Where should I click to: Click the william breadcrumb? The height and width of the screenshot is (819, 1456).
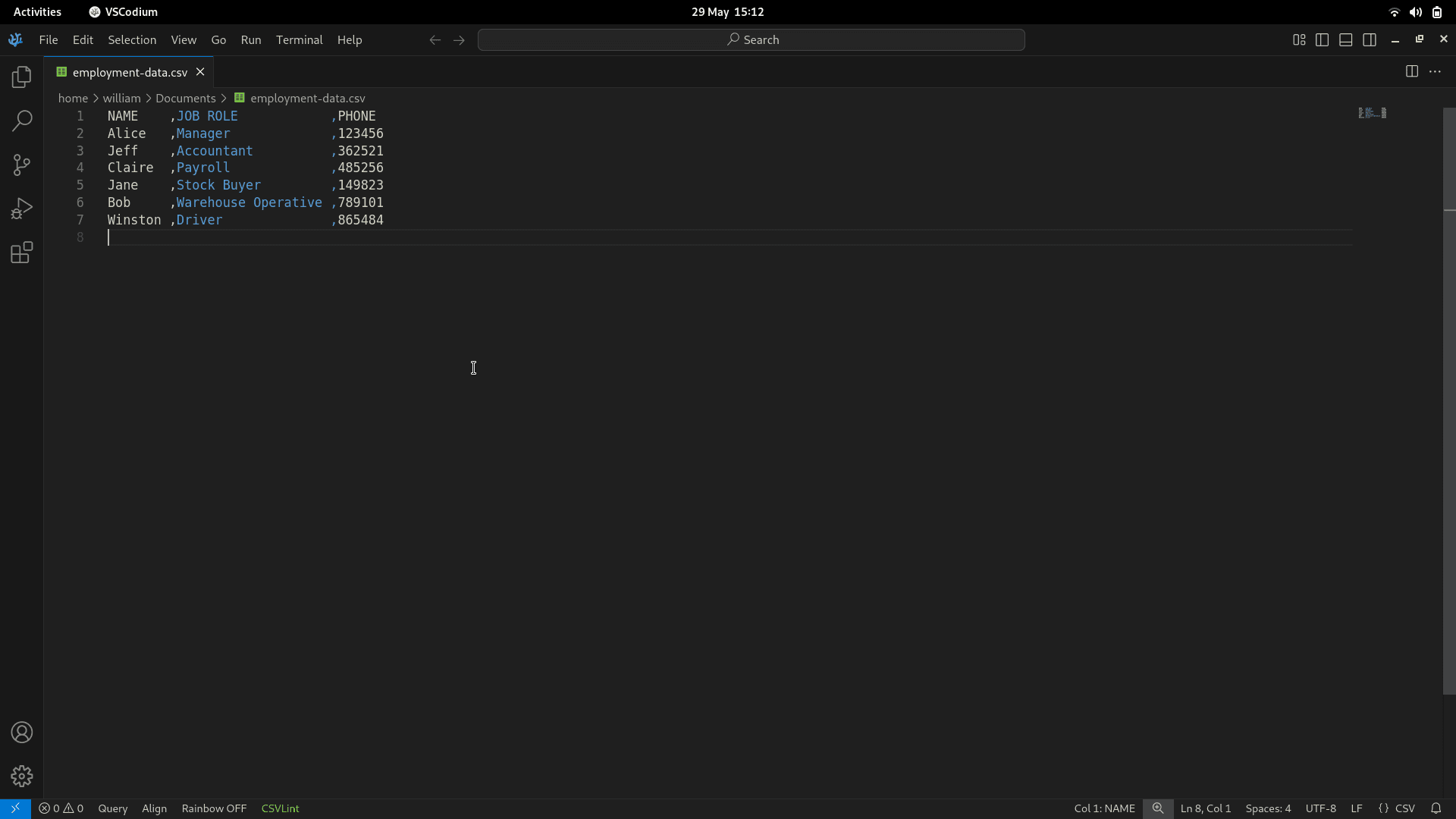[122, 98]
